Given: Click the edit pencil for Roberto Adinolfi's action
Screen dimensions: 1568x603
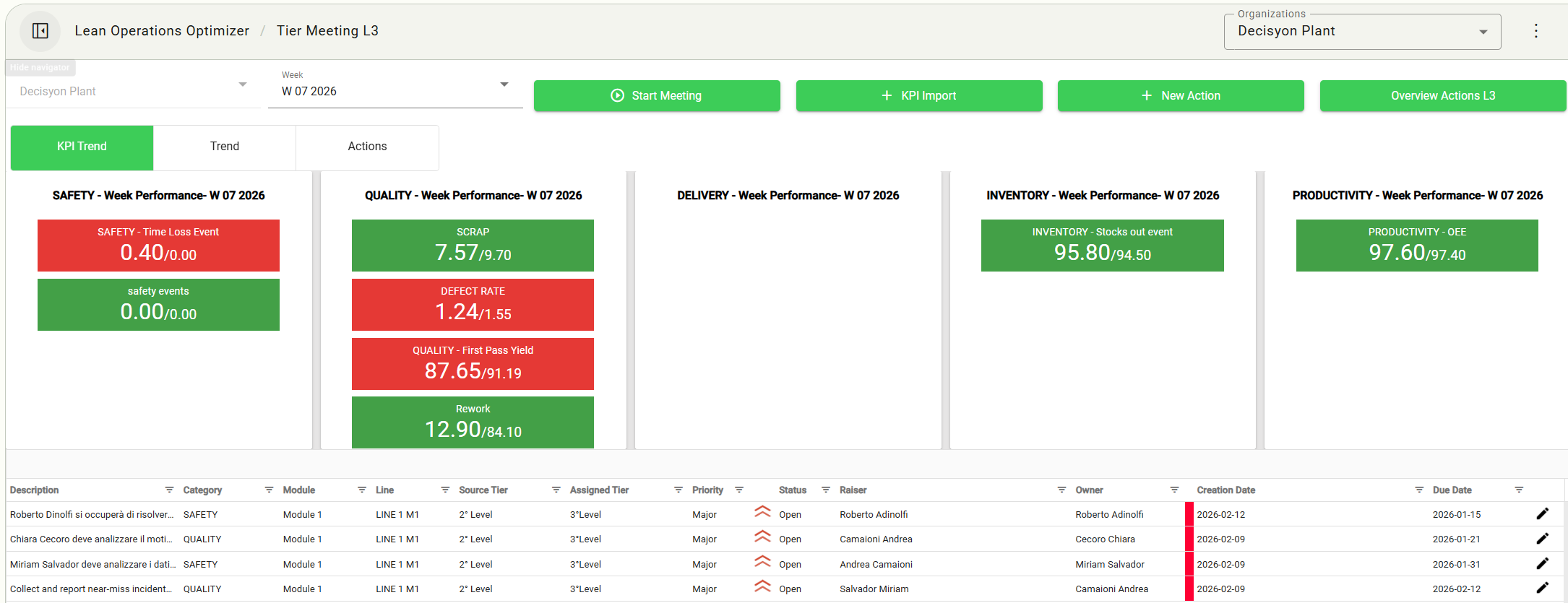Looking at the screenshot, I should [1542, 514].
